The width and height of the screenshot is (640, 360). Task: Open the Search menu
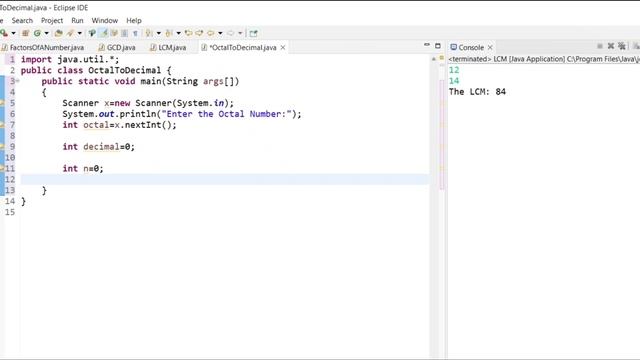(x=22, y=20)
